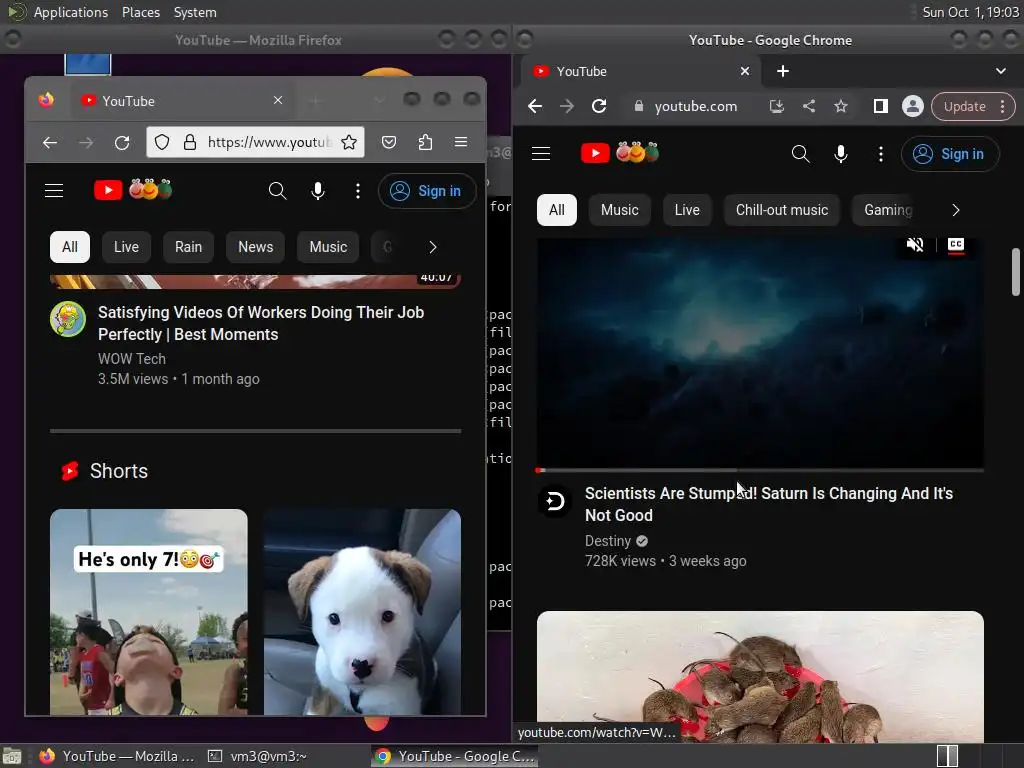The image size is (1024, 768).
Task: Open Chrome profile avatar icon
Action: click(x=912, y=106)
